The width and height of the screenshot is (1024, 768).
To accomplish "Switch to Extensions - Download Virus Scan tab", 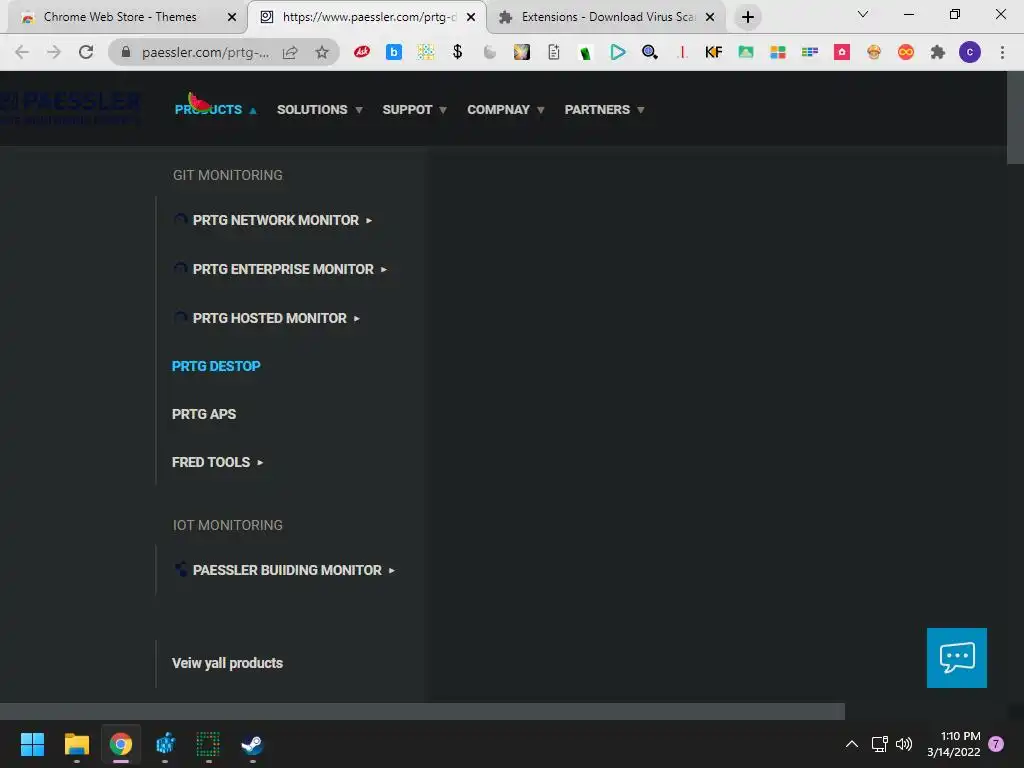I will point(608,17).
